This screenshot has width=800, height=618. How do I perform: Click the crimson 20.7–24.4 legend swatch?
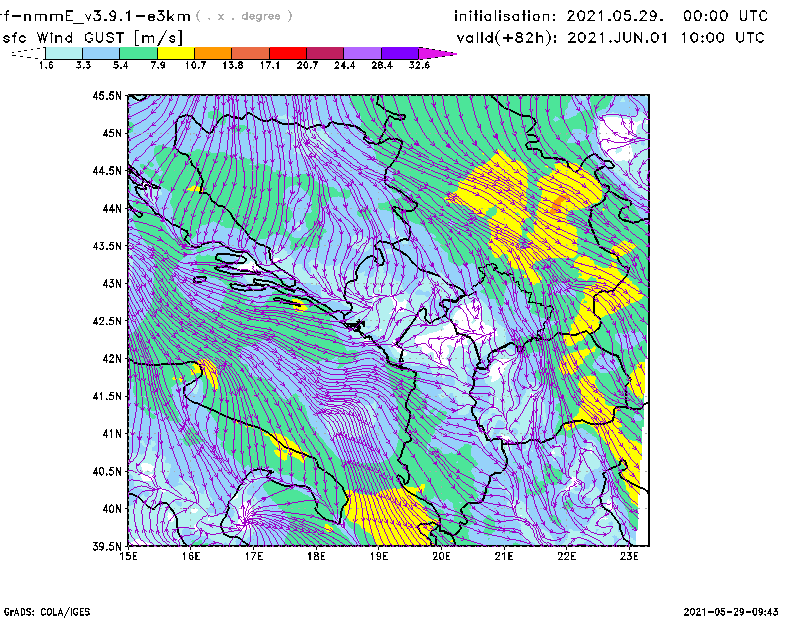325,53
